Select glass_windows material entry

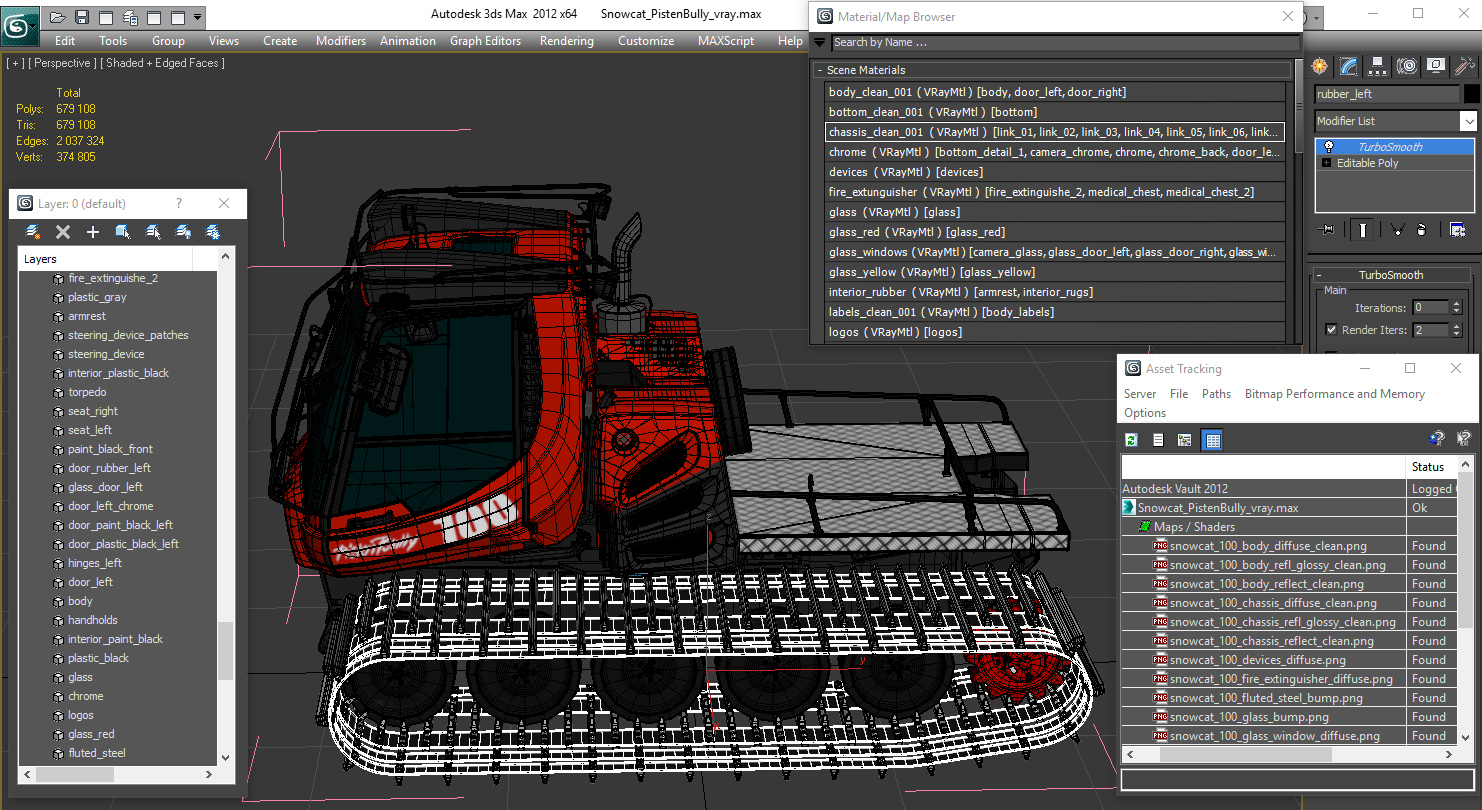tap(1055, 252)
